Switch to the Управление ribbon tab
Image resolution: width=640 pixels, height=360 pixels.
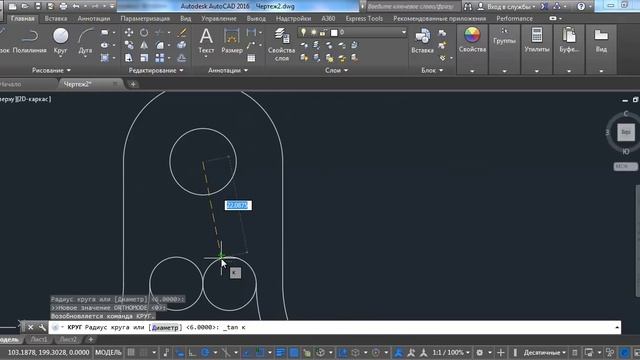(218, 18)
